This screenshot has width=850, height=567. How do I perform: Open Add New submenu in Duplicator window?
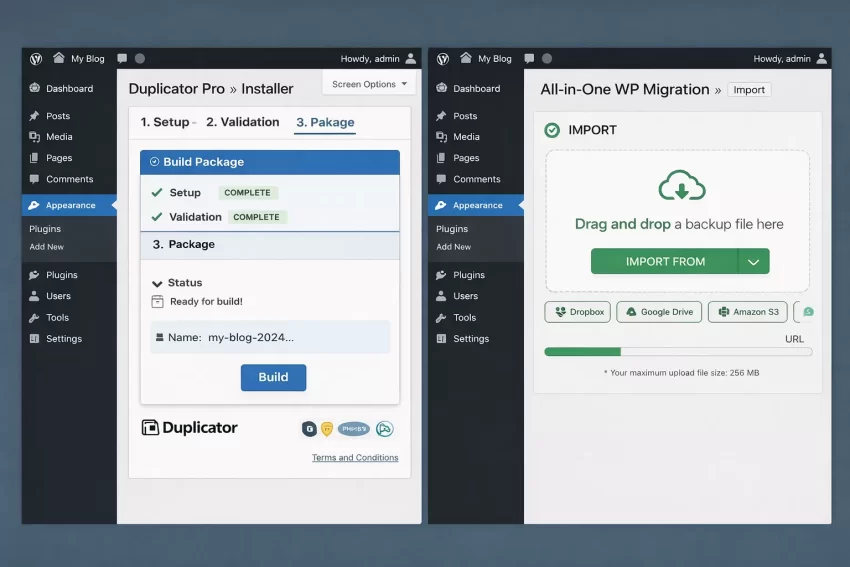pyautogui.click(x=47, y=247)
